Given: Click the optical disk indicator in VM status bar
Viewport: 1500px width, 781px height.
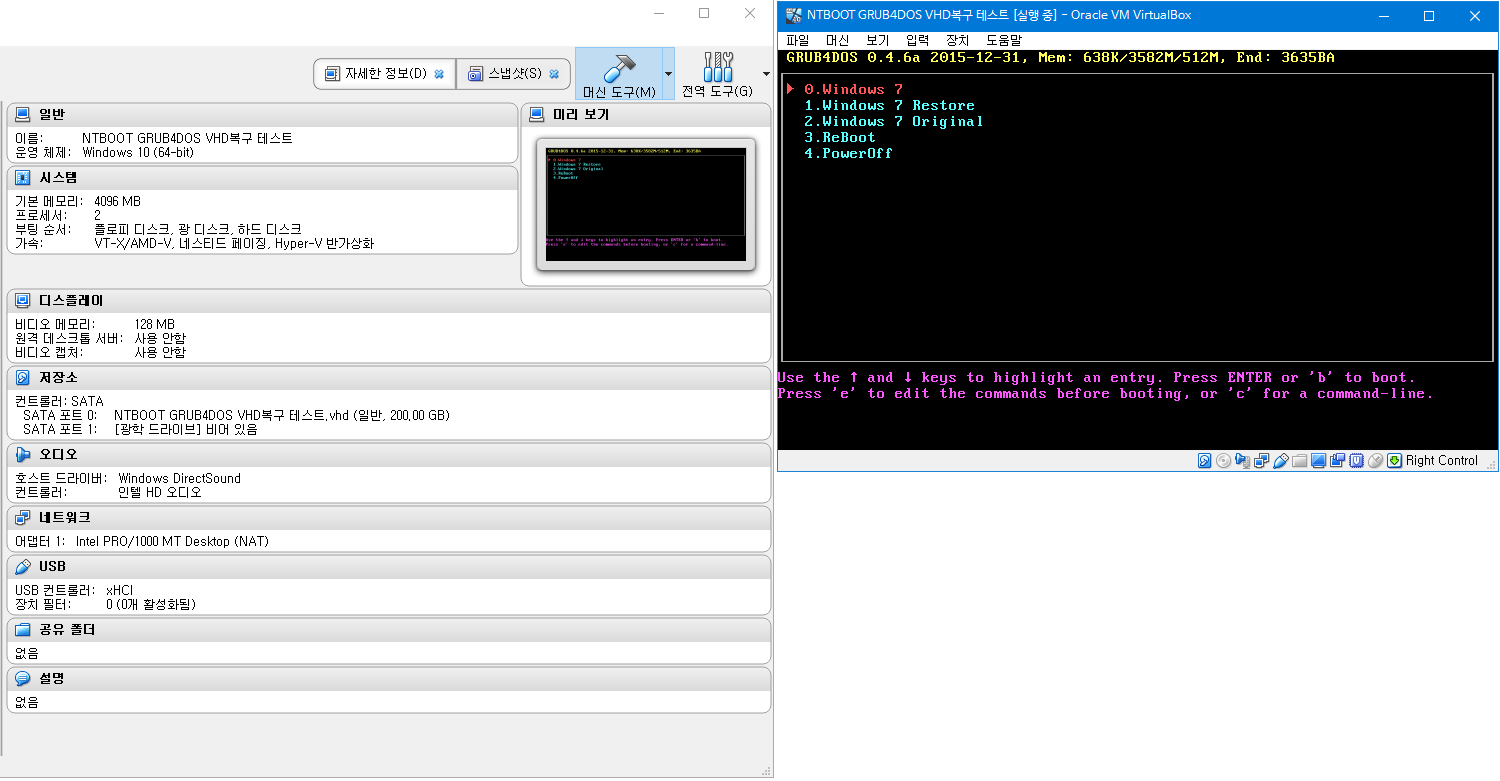Looking at the screenshot, I should 1223,460.
